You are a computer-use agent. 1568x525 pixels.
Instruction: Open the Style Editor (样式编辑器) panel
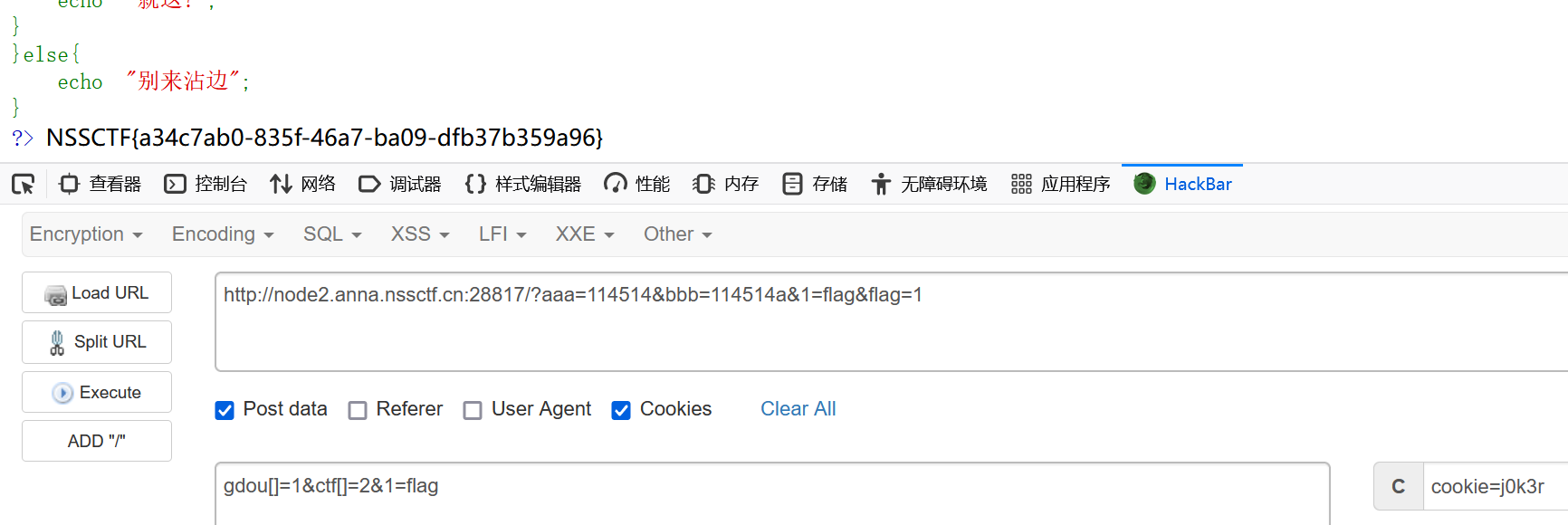[523, 185]
